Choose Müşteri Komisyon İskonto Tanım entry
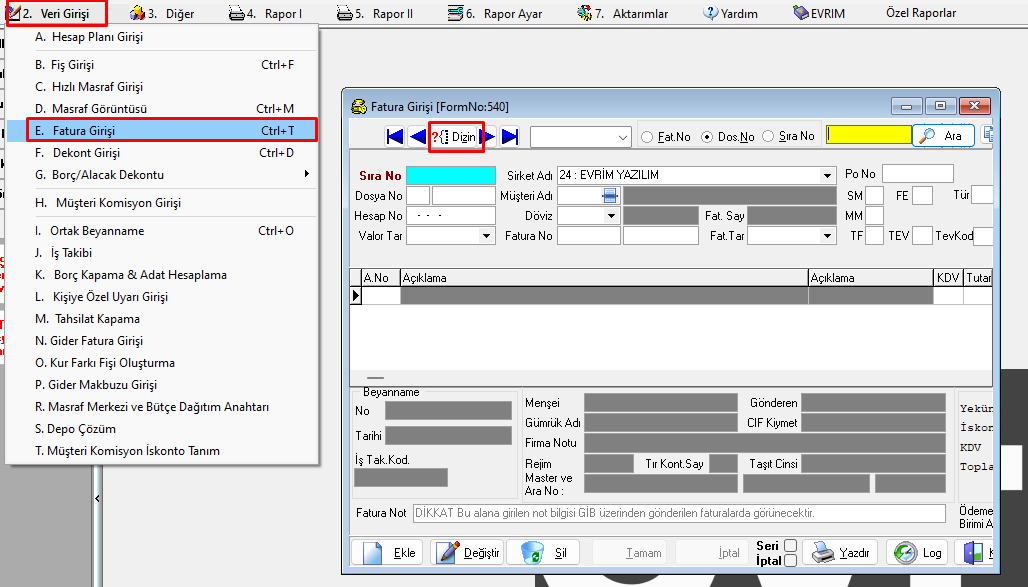The image size is (1028, 587). 161,451
